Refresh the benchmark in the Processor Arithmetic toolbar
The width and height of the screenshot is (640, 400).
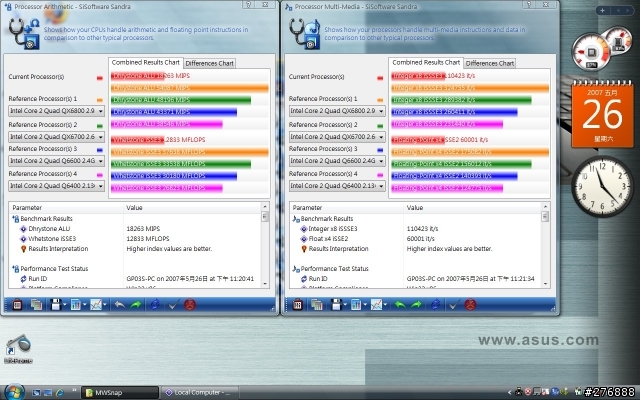(x=155, y=304)
